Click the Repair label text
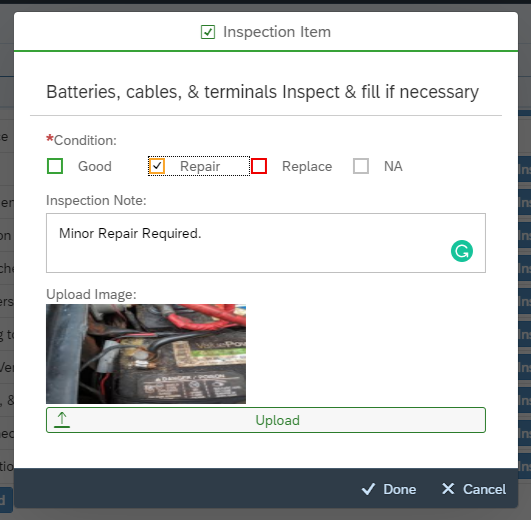Viewport: 531px width, 520px height. pos(200,167)
